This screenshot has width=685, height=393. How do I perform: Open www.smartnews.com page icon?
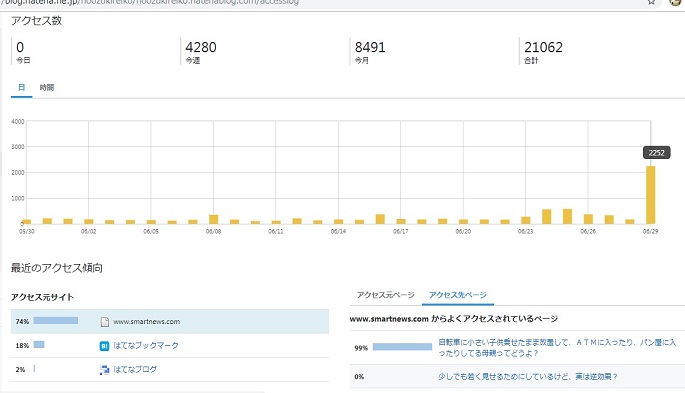coord(104,322)
